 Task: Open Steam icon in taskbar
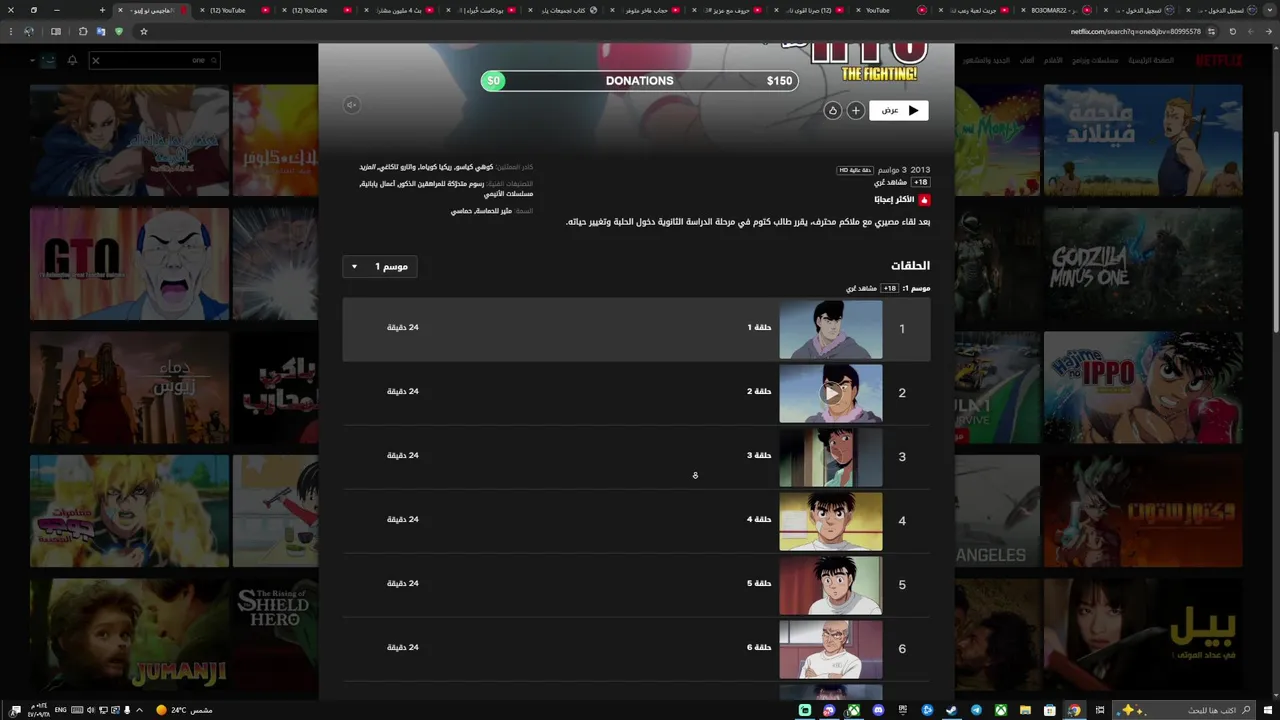[952, 710]
